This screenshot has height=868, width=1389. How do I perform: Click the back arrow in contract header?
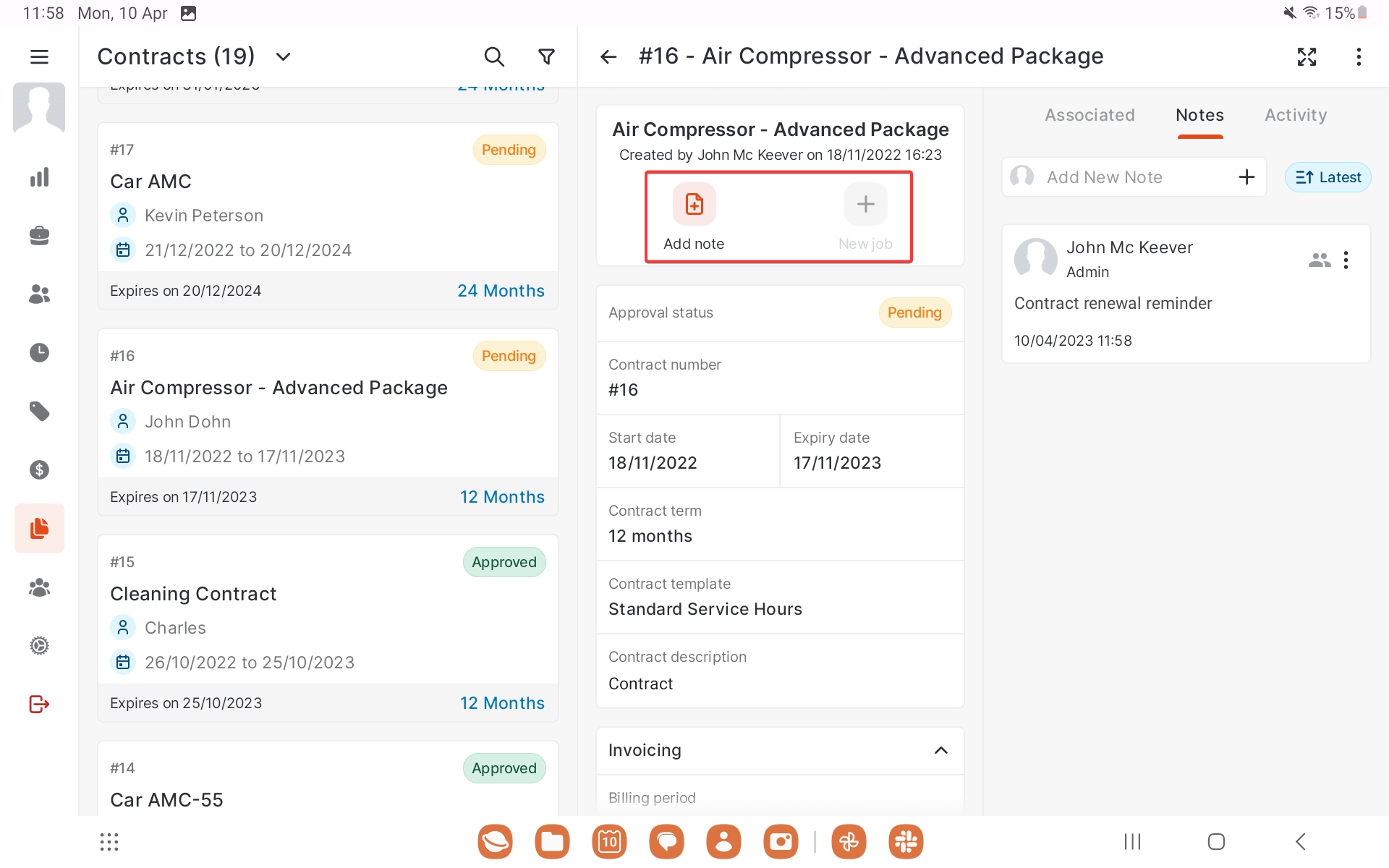pos(608,56)
